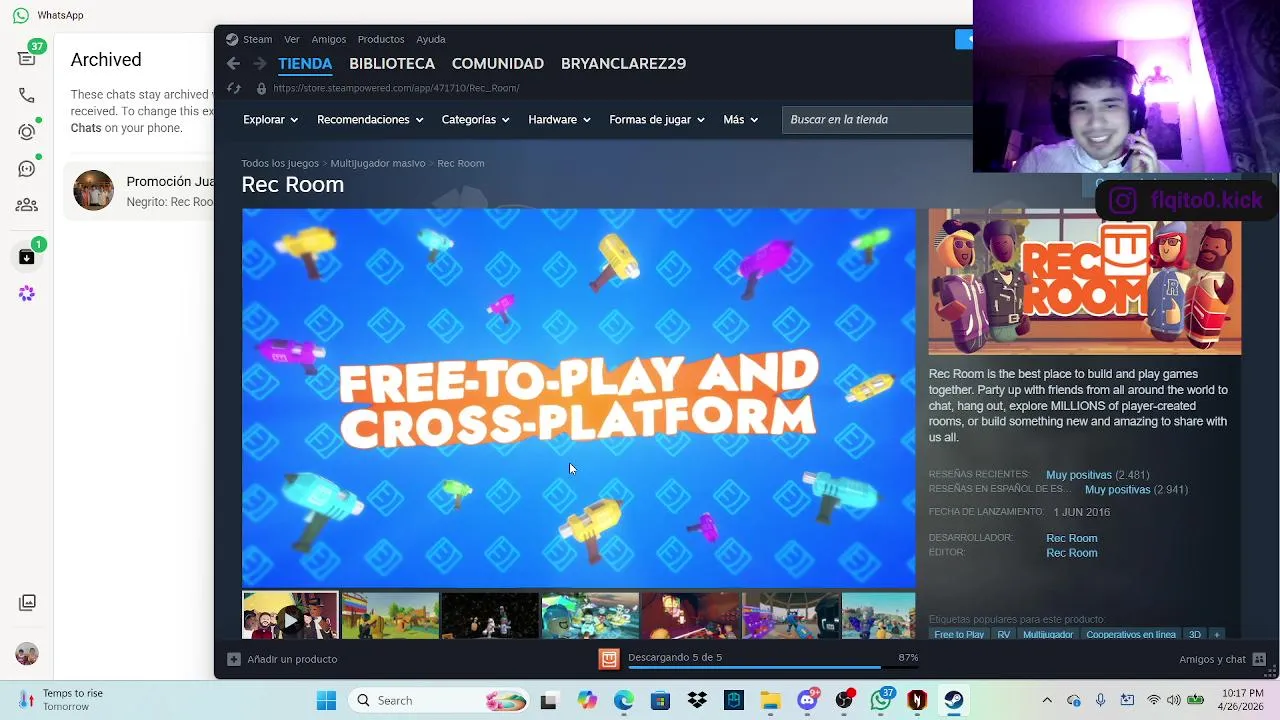Open Multijugador masivo breadcrumb link

(378, 163)
